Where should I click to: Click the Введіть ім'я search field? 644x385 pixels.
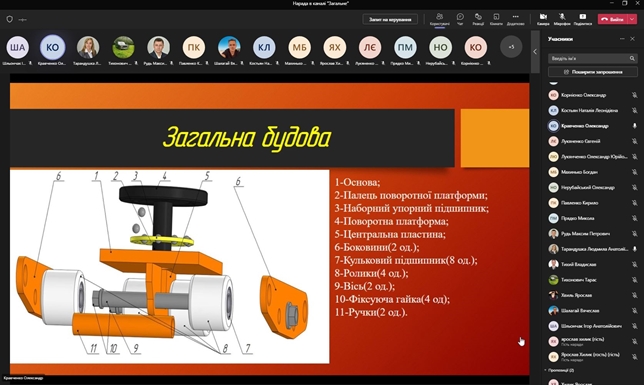pos(589,58)
